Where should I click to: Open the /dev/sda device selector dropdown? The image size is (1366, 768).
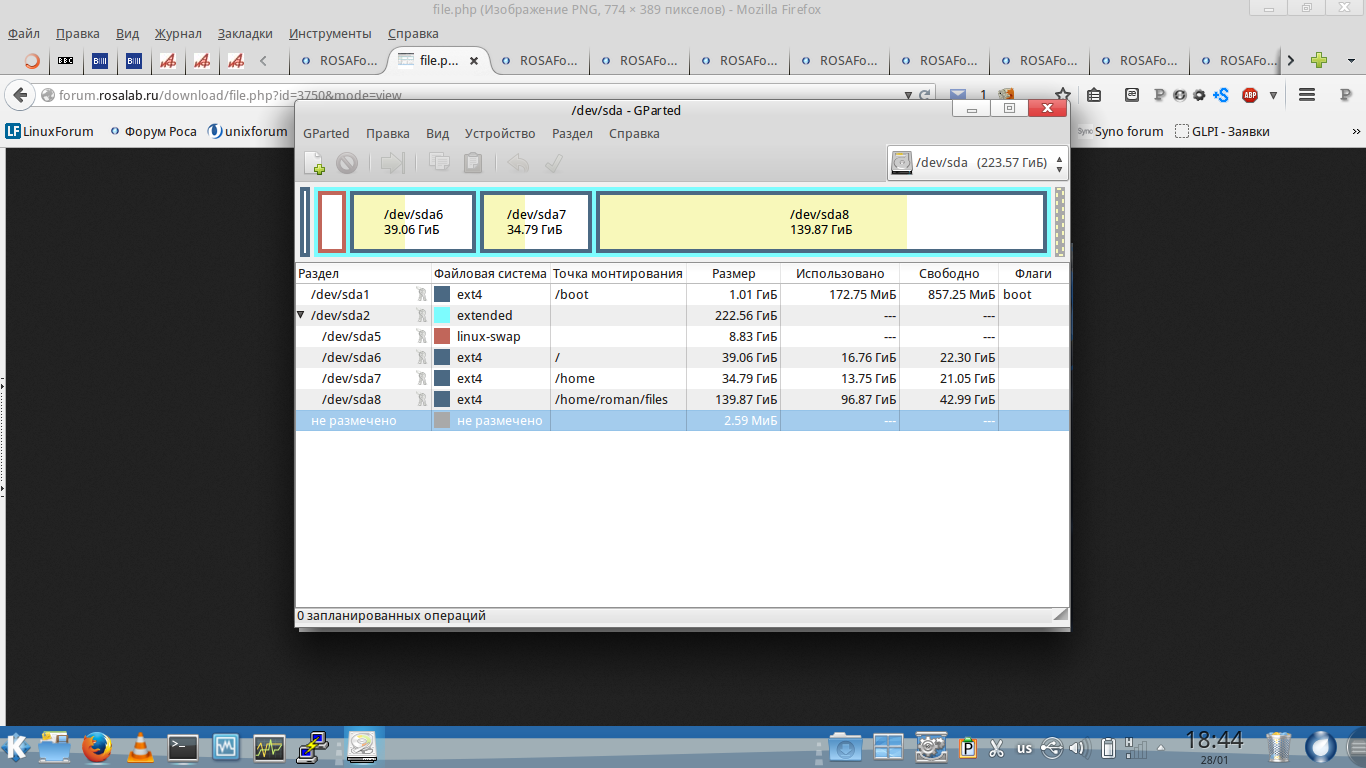click(978, 162)
